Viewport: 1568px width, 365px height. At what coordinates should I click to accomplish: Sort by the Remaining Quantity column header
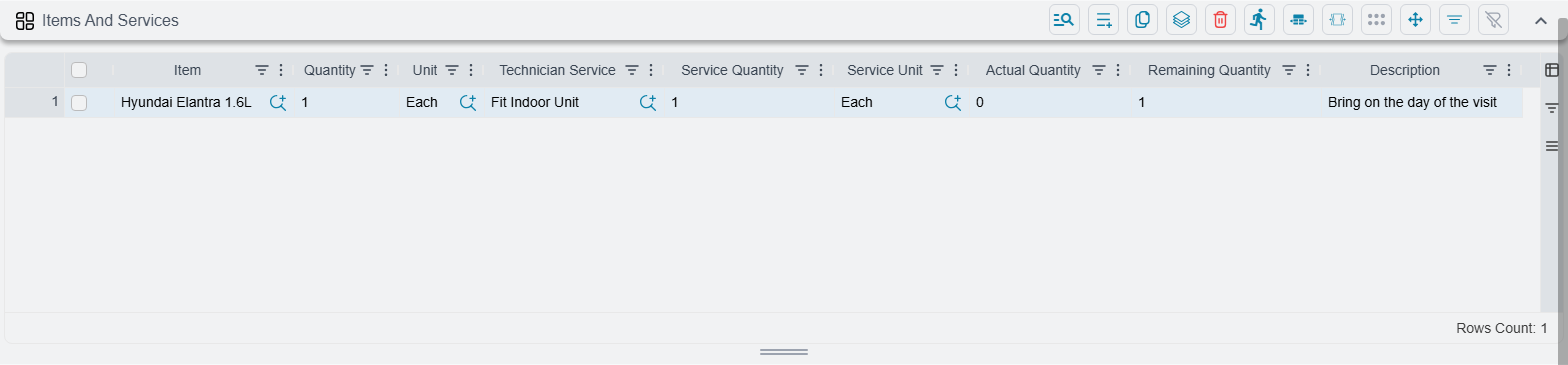[x=1209, y=70]
